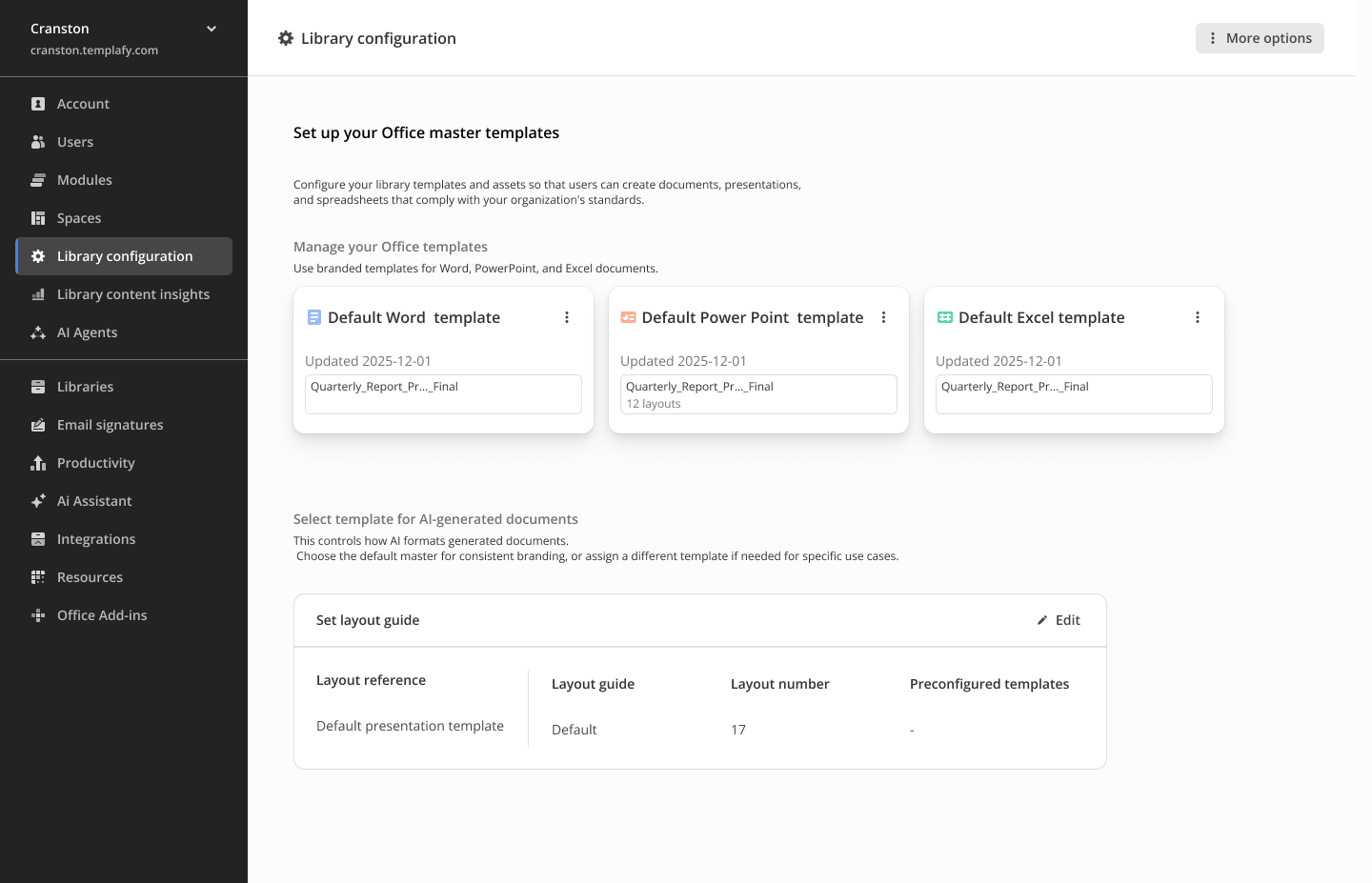
Task: Click the Productivity icon
Action: (38, 463)
